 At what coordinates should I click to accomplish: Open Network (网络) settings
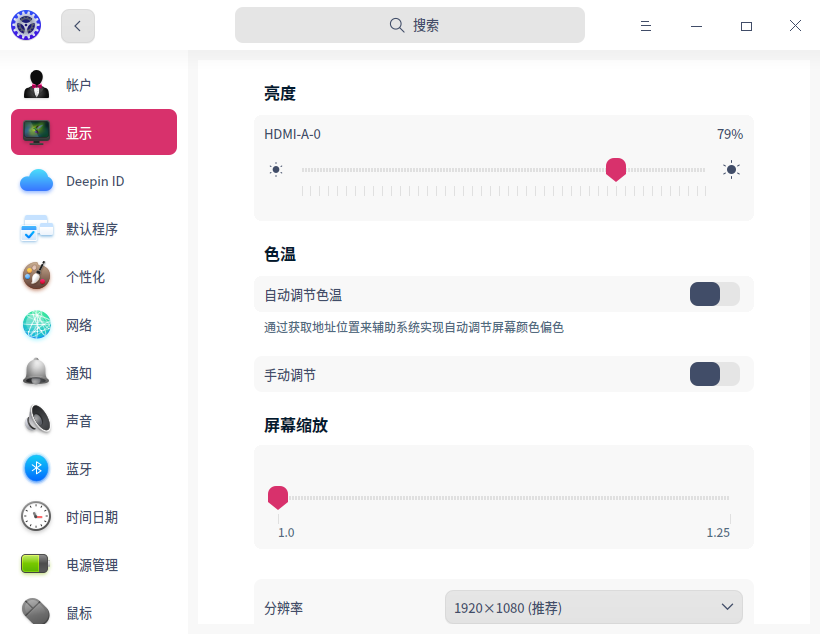click(x=94, y=324)
